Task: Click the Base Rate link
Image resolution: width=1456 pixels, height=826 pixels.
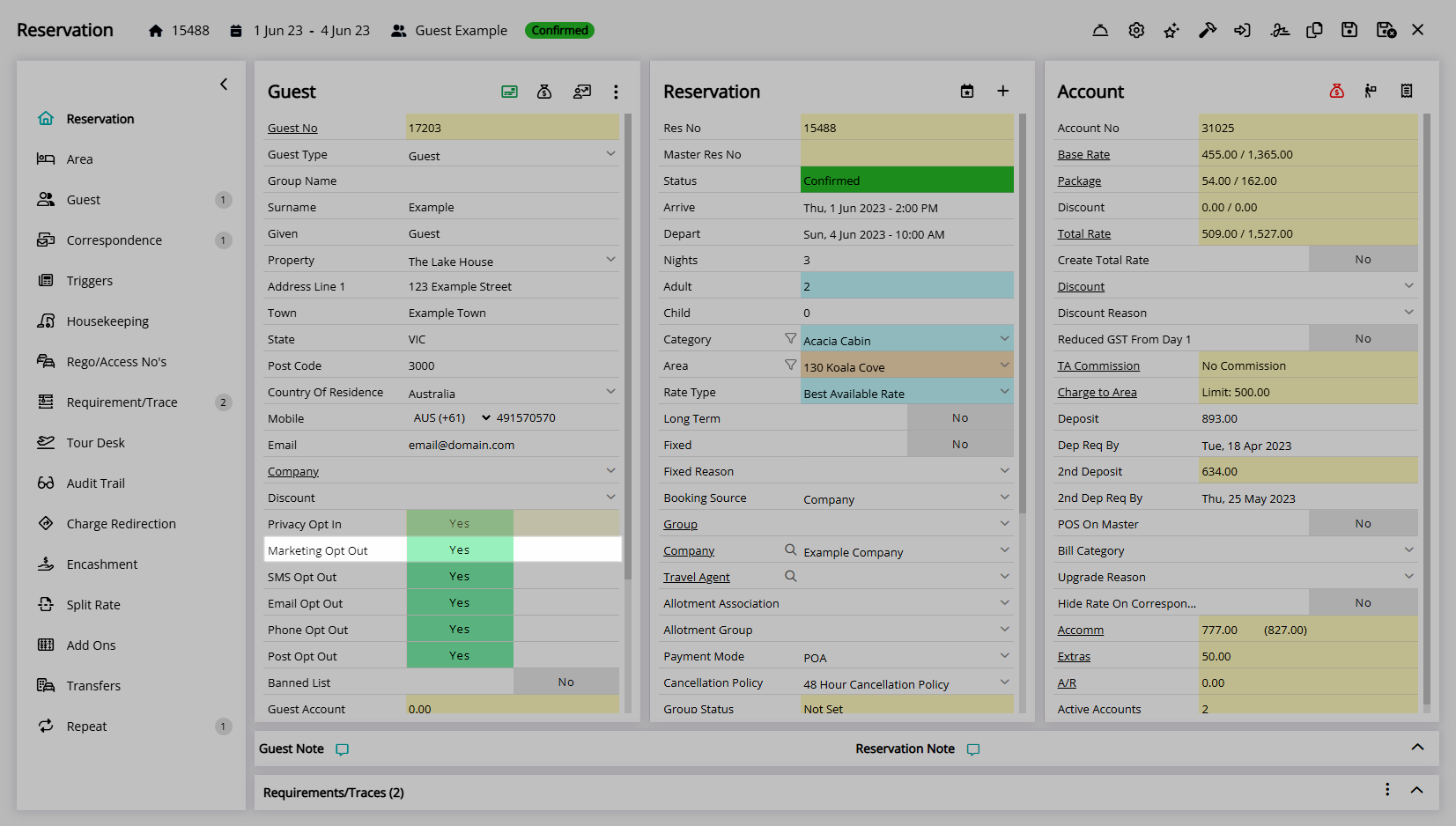Action: [1083, 154]
